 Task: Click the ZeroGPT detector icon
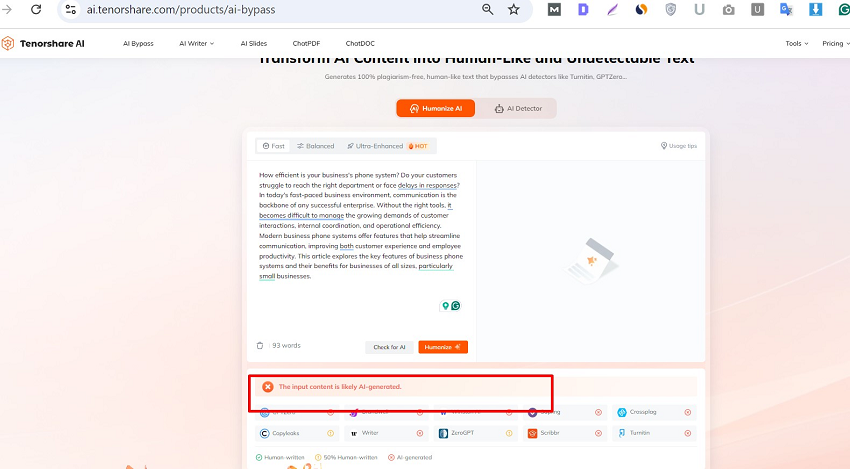(443, 433)
